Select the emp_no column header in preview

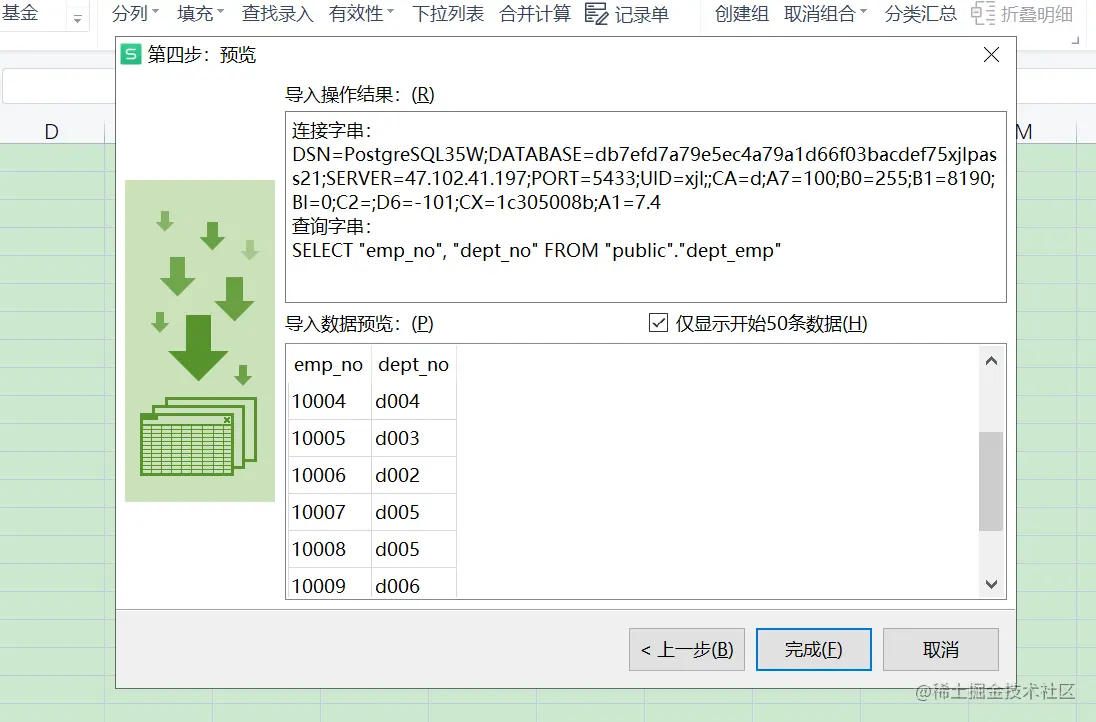point(329,365)
